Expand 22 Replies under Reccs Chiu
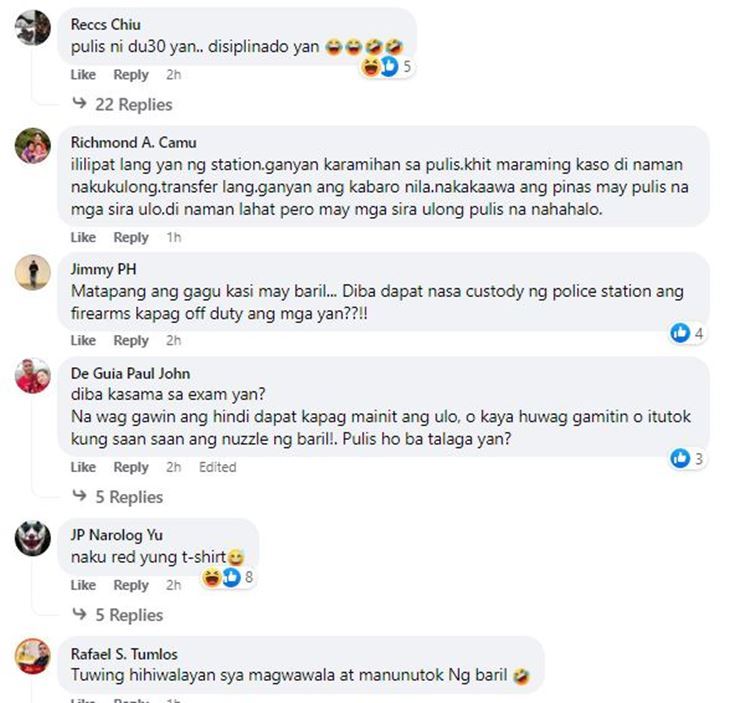Viewport: 750px width, 703px height. coord(122,105)
